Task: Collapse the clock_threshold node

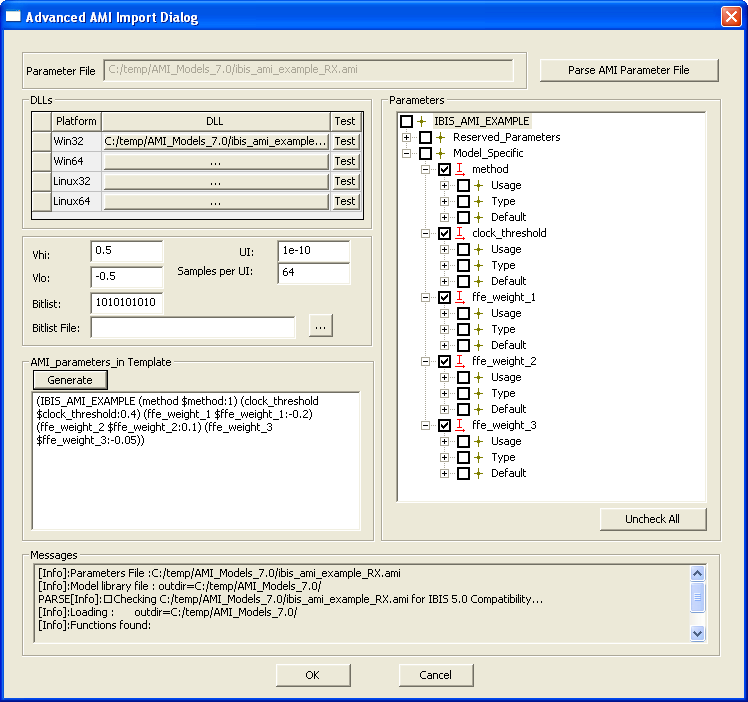Action: pyautogui.click(x=426, y=233)
